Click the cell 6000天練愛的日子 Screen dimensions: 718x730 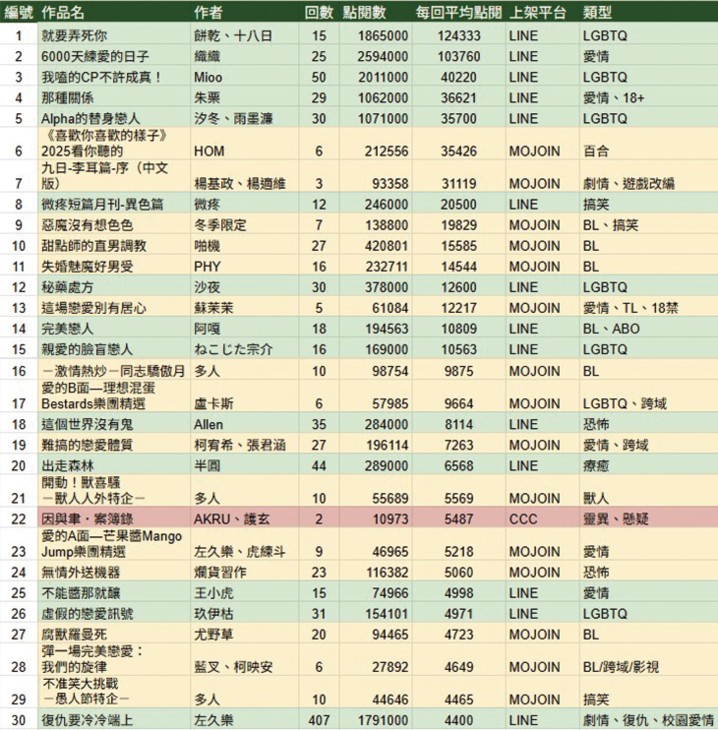pyautogui.click(x=95, y=57)
